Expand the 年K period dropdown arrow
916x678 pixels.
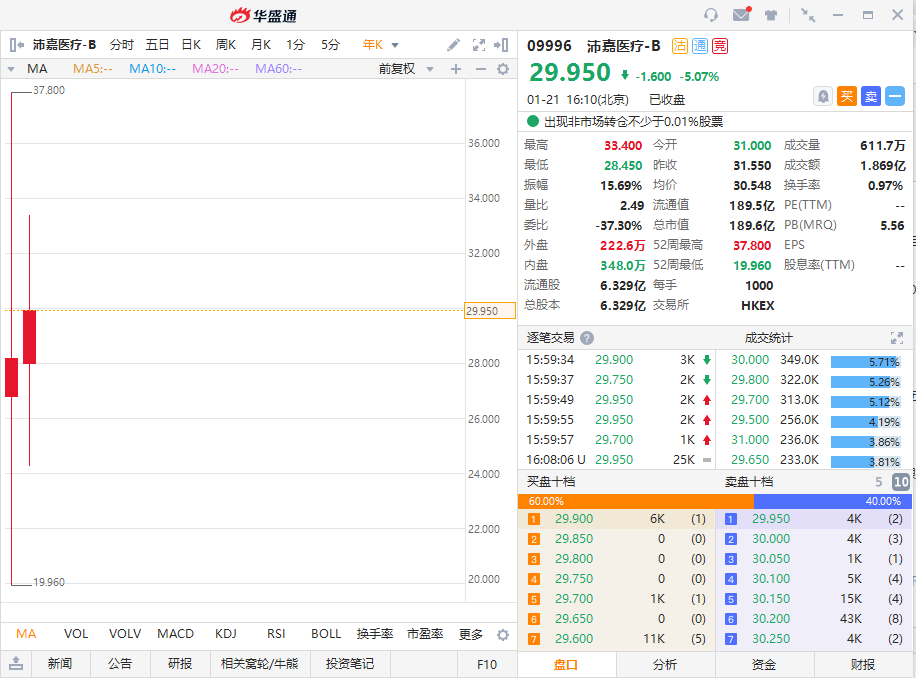click(395, 45)
